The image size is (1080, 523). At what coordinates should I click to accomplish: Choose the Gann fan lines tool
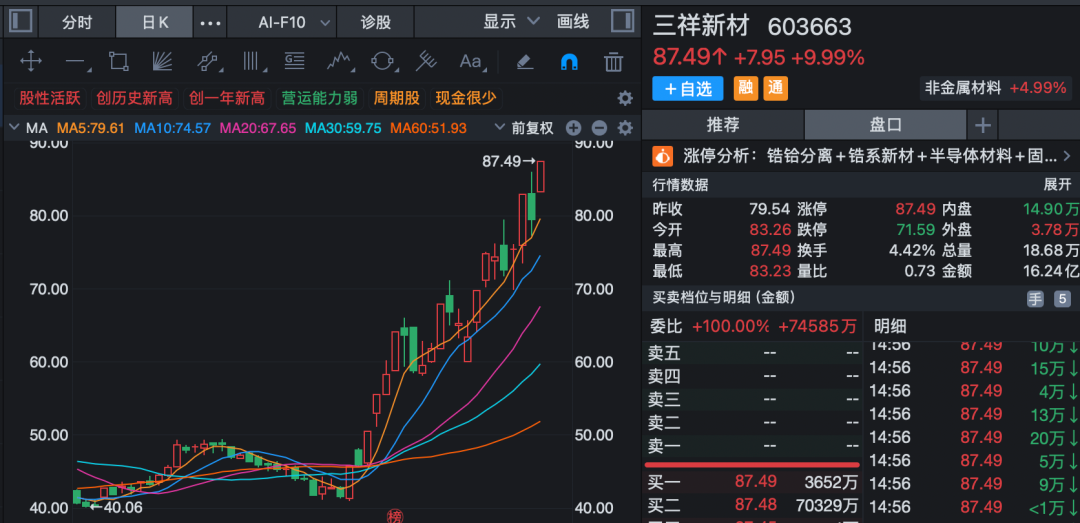tap(162, 61)
